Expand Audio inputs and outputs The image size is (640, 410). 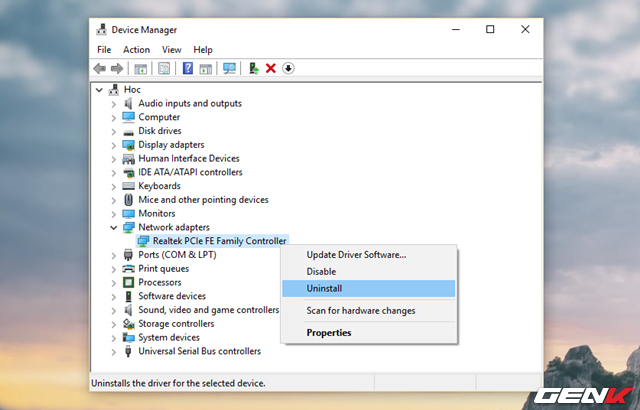pyautogui.click(x=113, y=104)
